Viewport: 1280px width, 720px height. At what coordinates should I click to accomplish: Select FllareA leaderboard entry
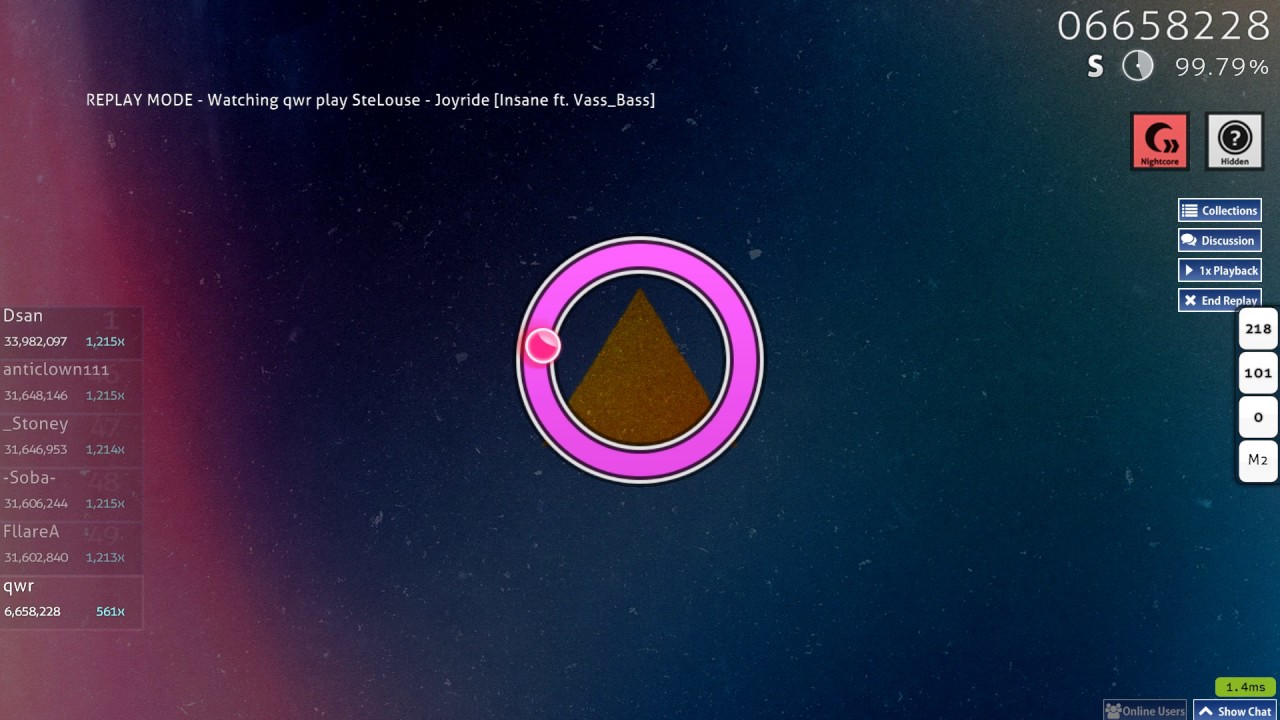(x=72, y=549)
